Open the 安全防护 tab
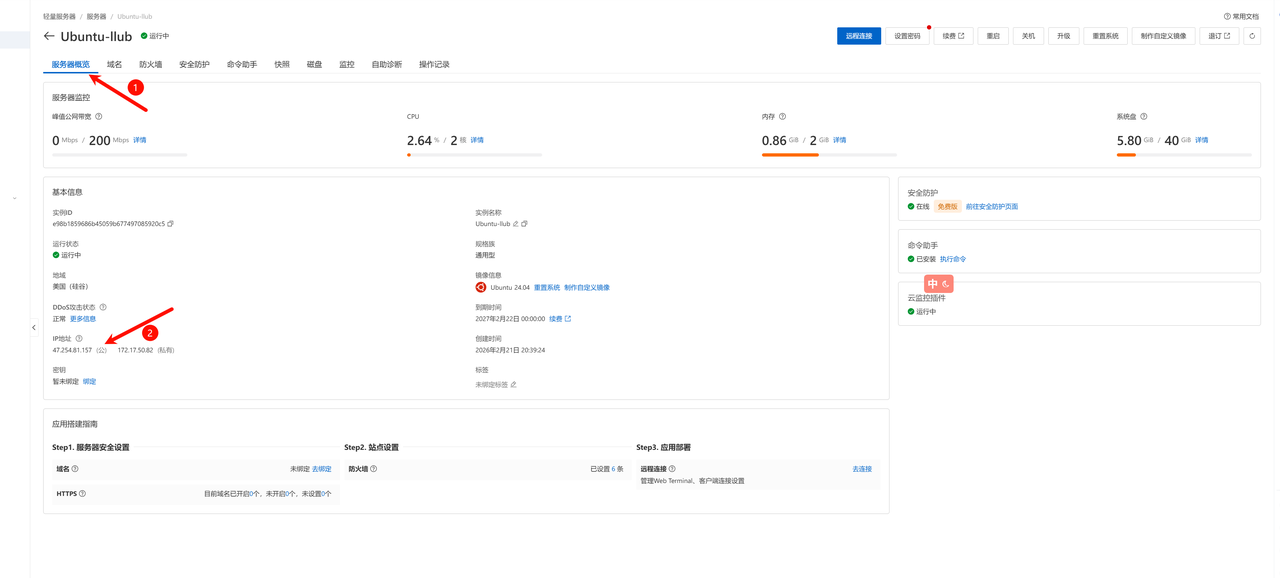1280x578 pixels. (x=195, y=65)
